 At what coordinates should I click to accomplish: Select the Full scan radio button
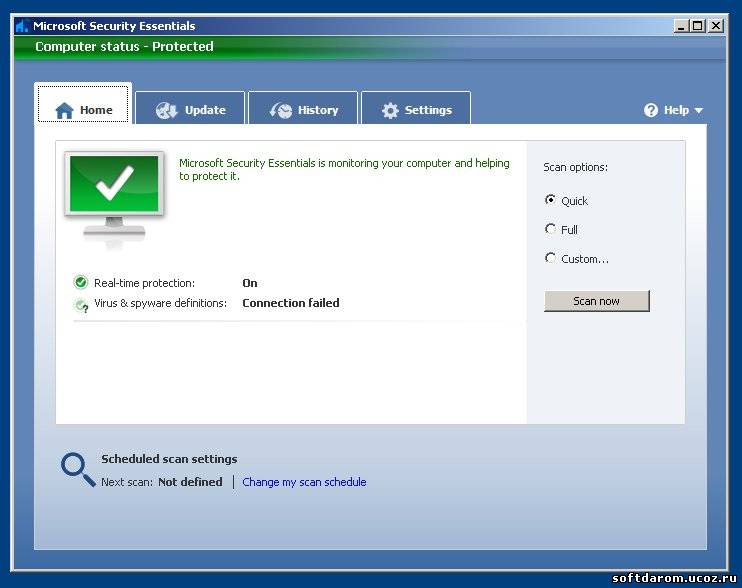tap(550, 229)
